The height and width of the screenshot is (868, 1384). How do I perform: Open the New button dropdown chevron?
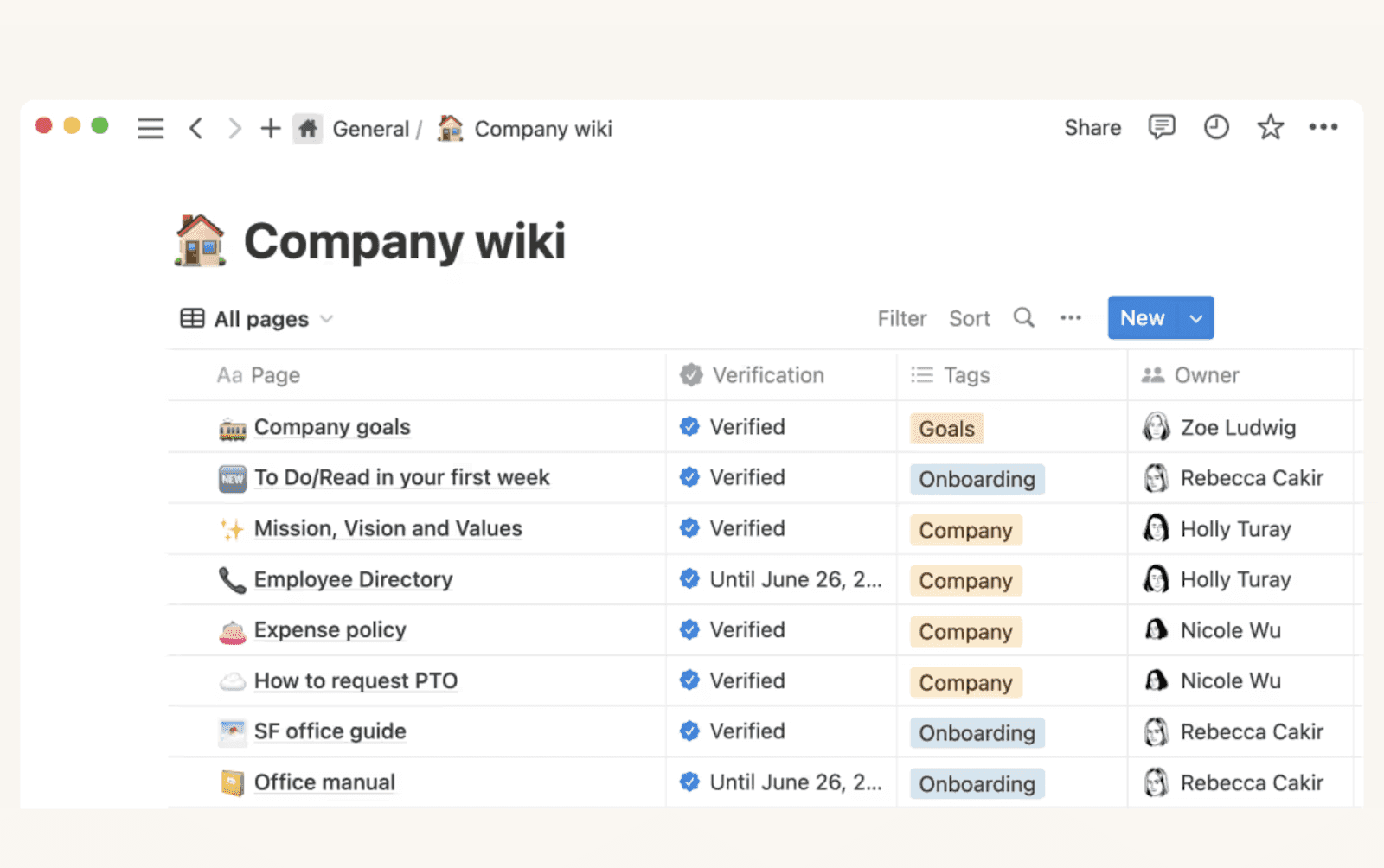click(1196, 317)
